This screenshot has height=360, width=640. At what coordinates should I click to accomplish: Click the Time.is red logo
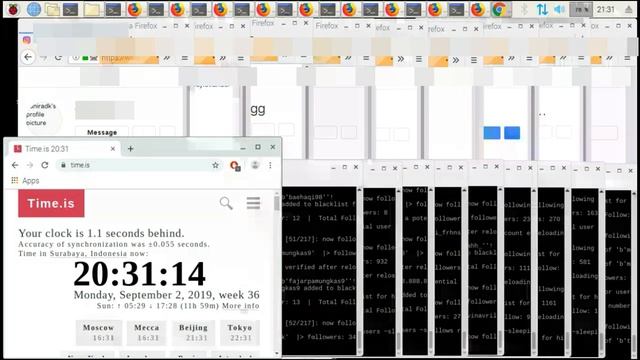[51, 203]
